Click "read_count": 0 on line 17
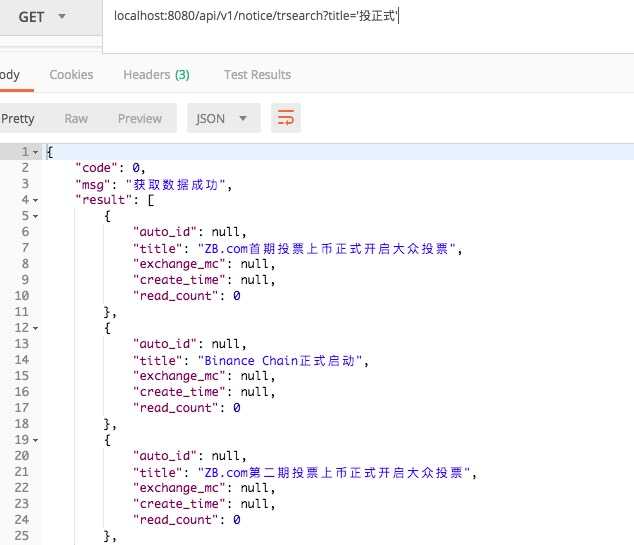Image resolution: width=634 pixels, height=545 pixels. coord(187,408)
